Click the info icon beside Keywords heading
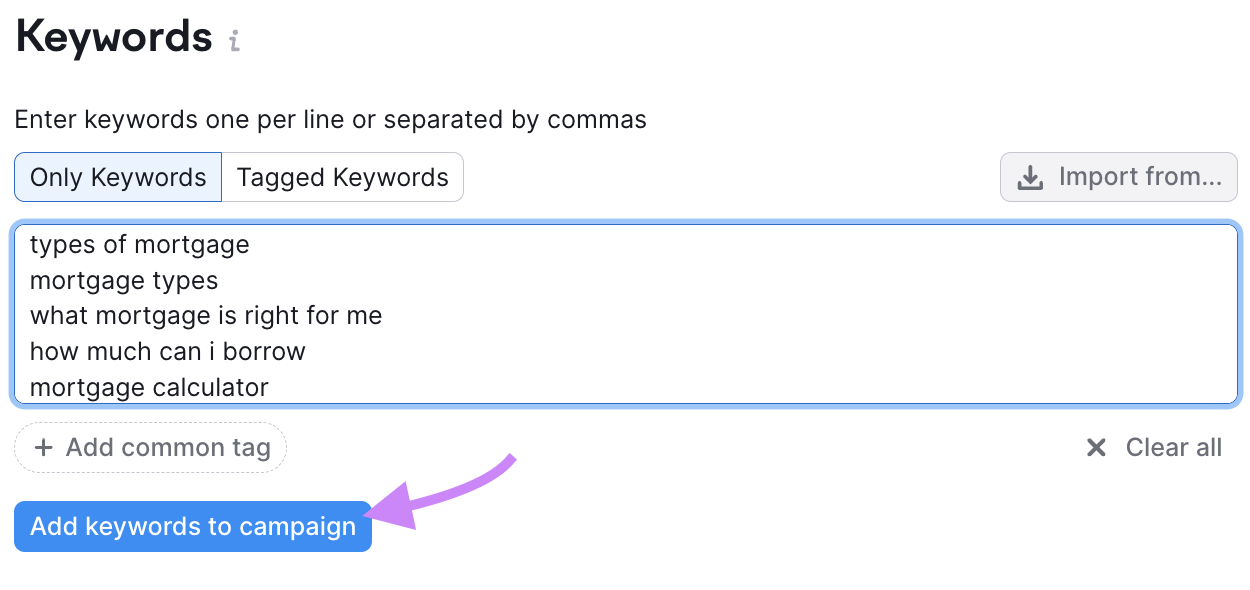Screen dimensions: 1250x590 point(234,41)
